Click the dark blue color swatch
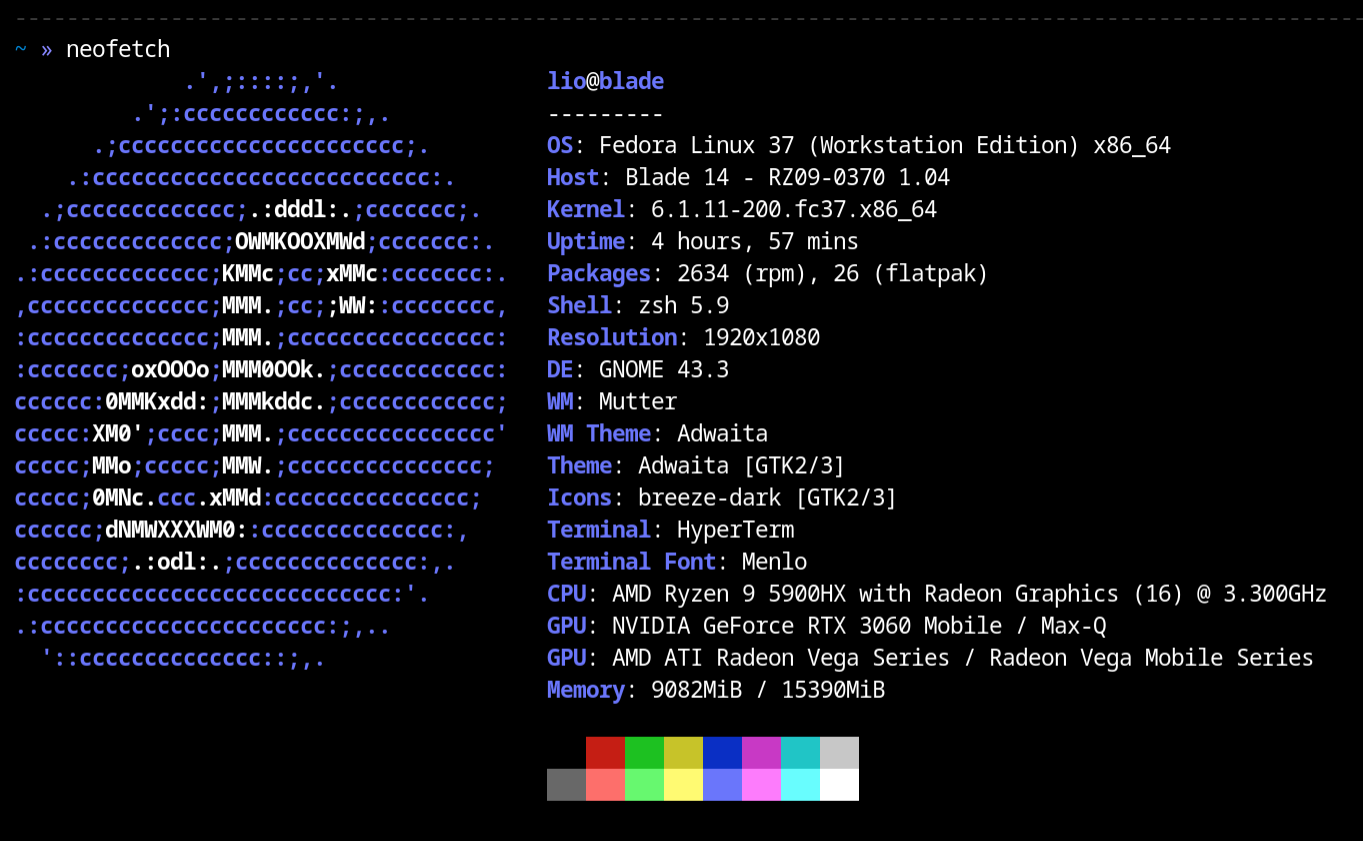Viewport: 1363px width, 841px height. [x=722, y=753]
